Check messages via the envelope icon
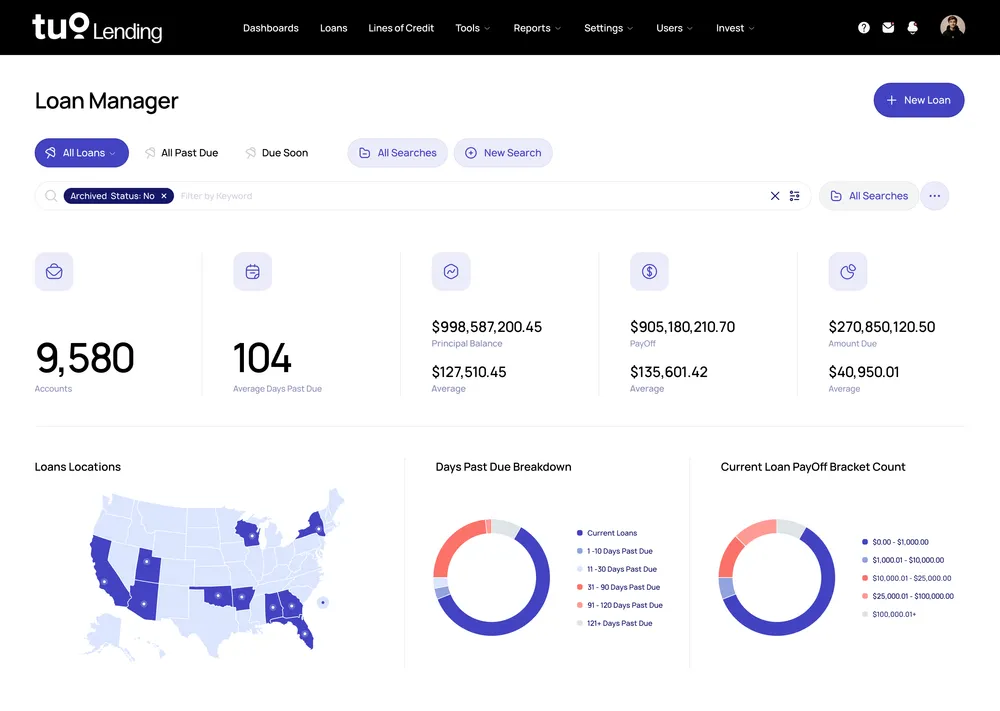 [887, 27]
